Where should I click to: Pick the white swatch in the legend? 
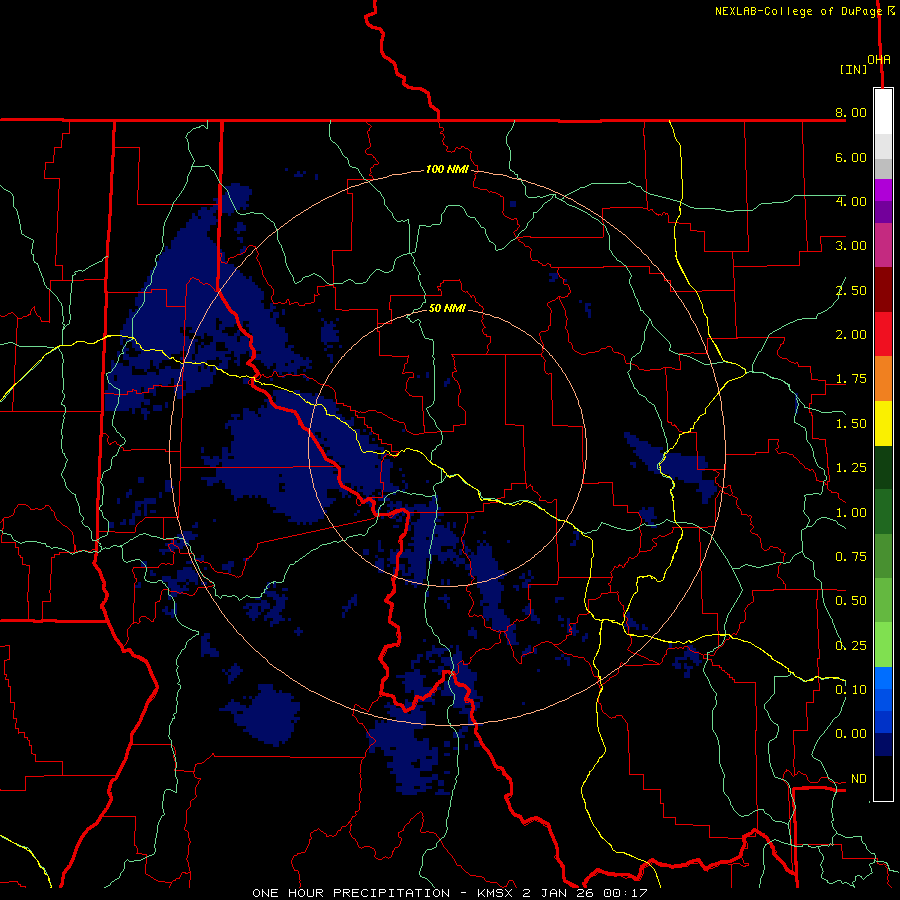point(883,112)
